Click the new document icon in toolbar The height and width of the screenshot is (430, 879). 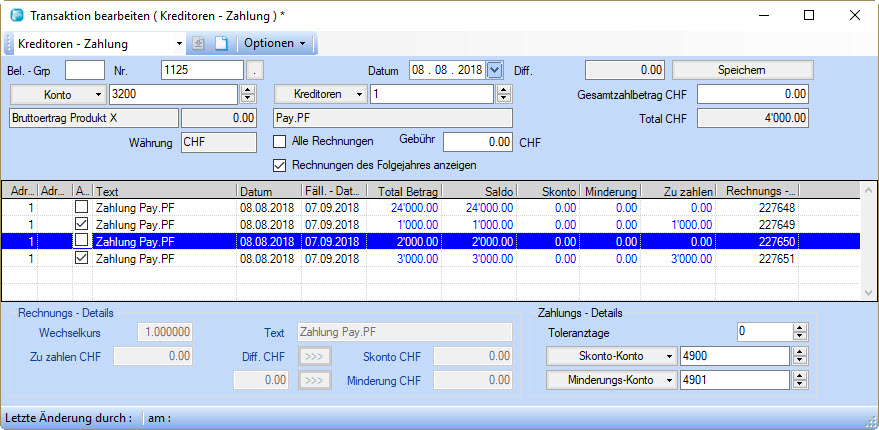(x=221, y=44)
